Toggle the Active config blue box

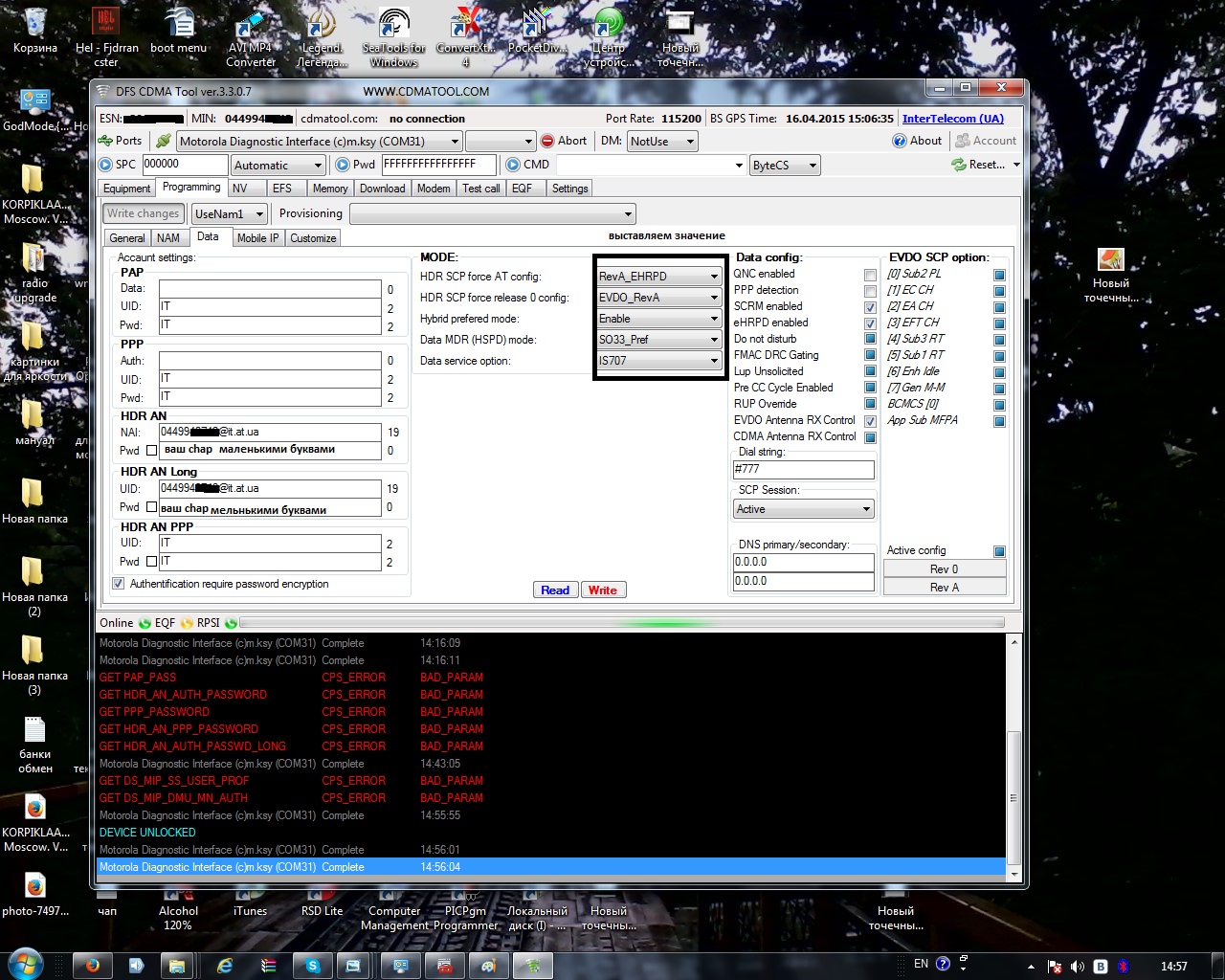coord(999,551)
